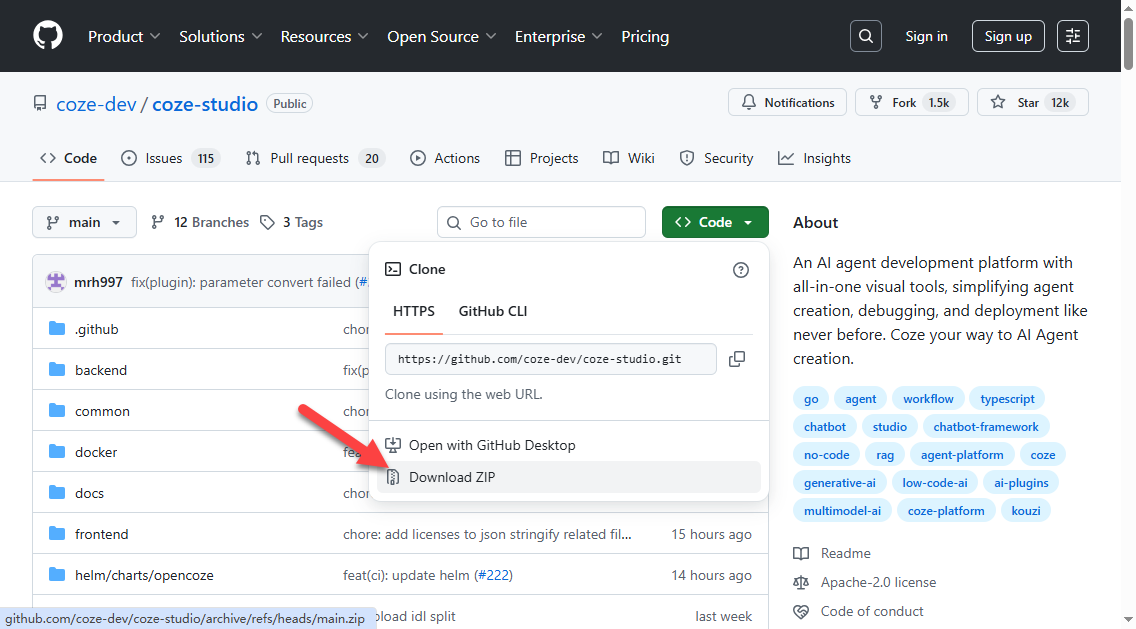Switch to the GitHub CLI tab
The image size is (1136, 629).
tap(492, 311)
